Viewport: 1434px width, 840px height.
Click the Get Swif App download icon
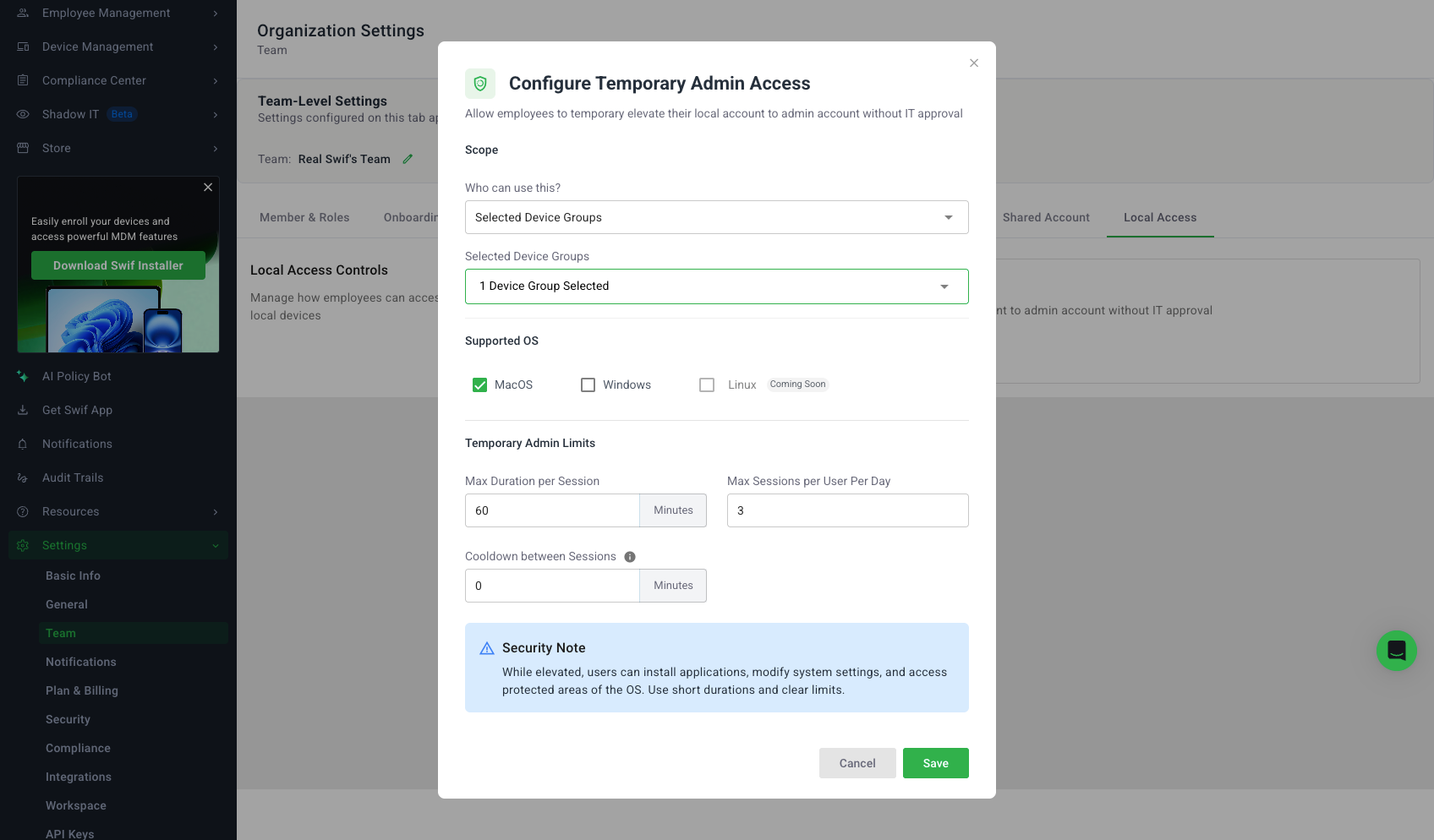pyautogui.click(x=23, y=410)
